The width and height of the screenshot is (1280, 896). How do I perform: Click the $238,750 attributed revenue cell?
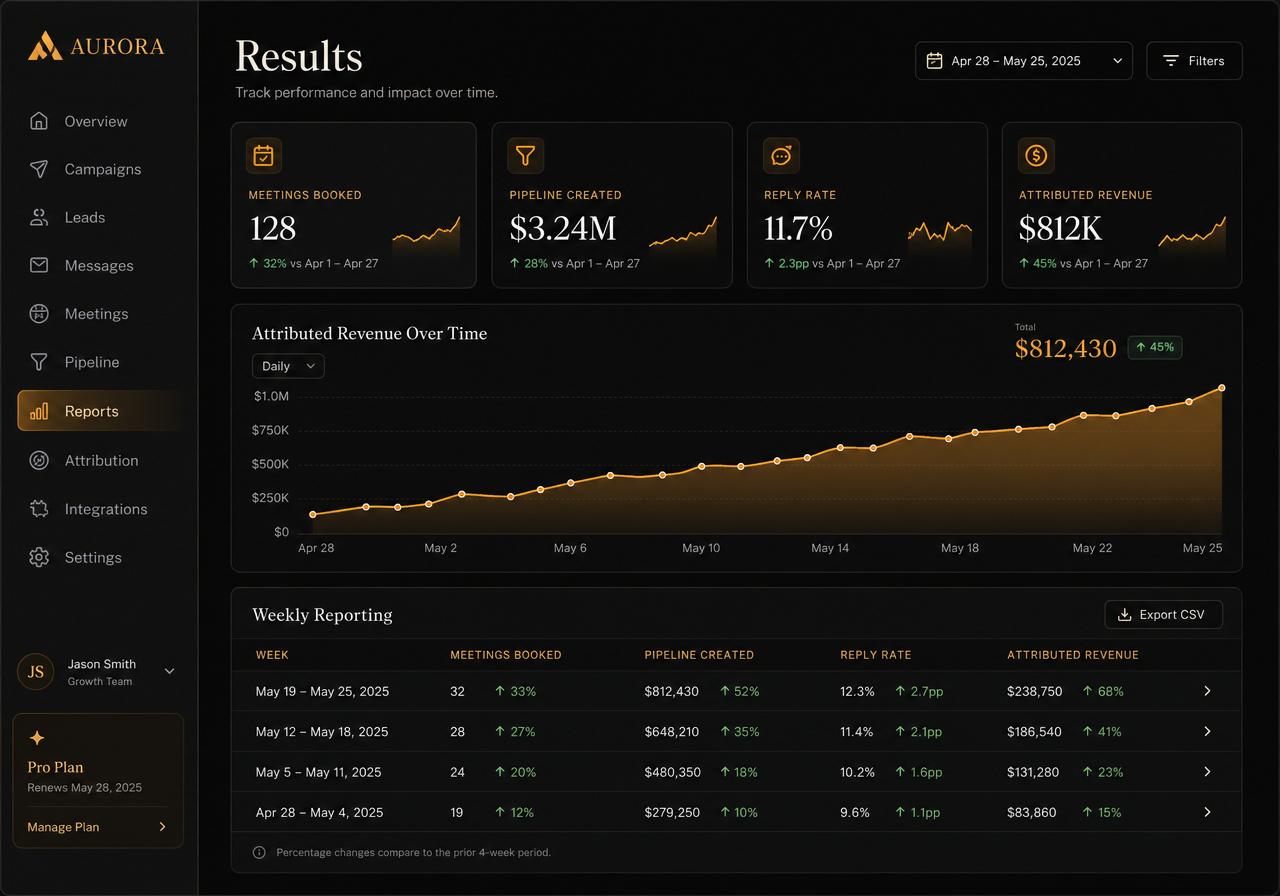(1034, 691)
